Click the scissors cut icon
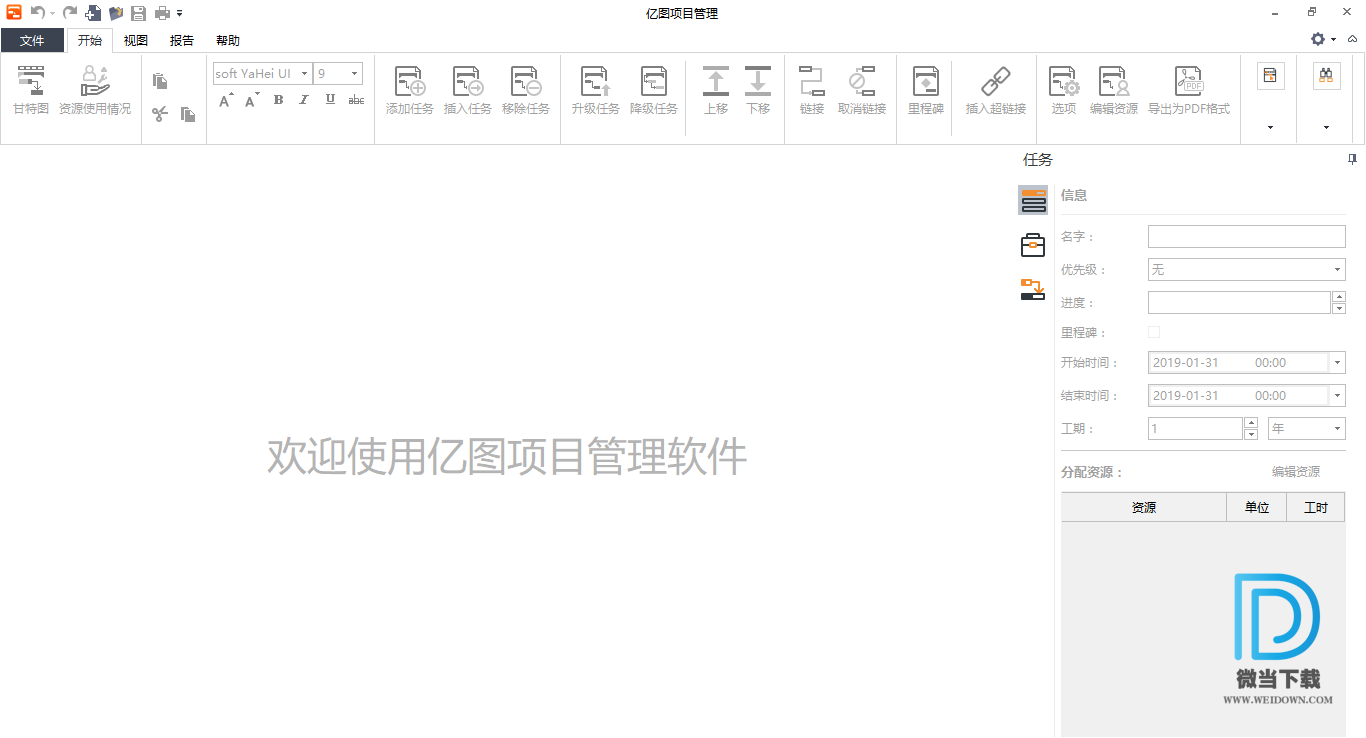This screenshot has height=738, width=1366. pos(160,114)
